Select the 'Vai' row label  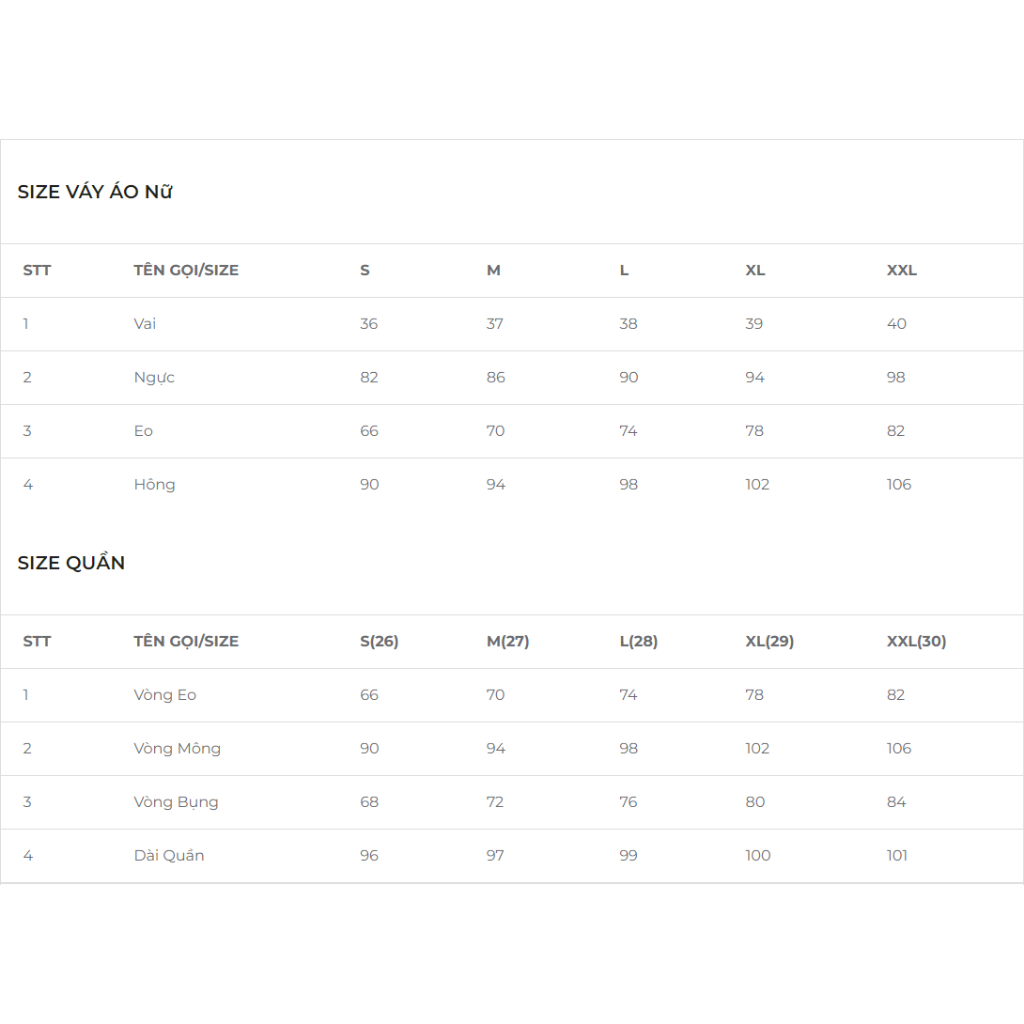[x=145, y=324]
